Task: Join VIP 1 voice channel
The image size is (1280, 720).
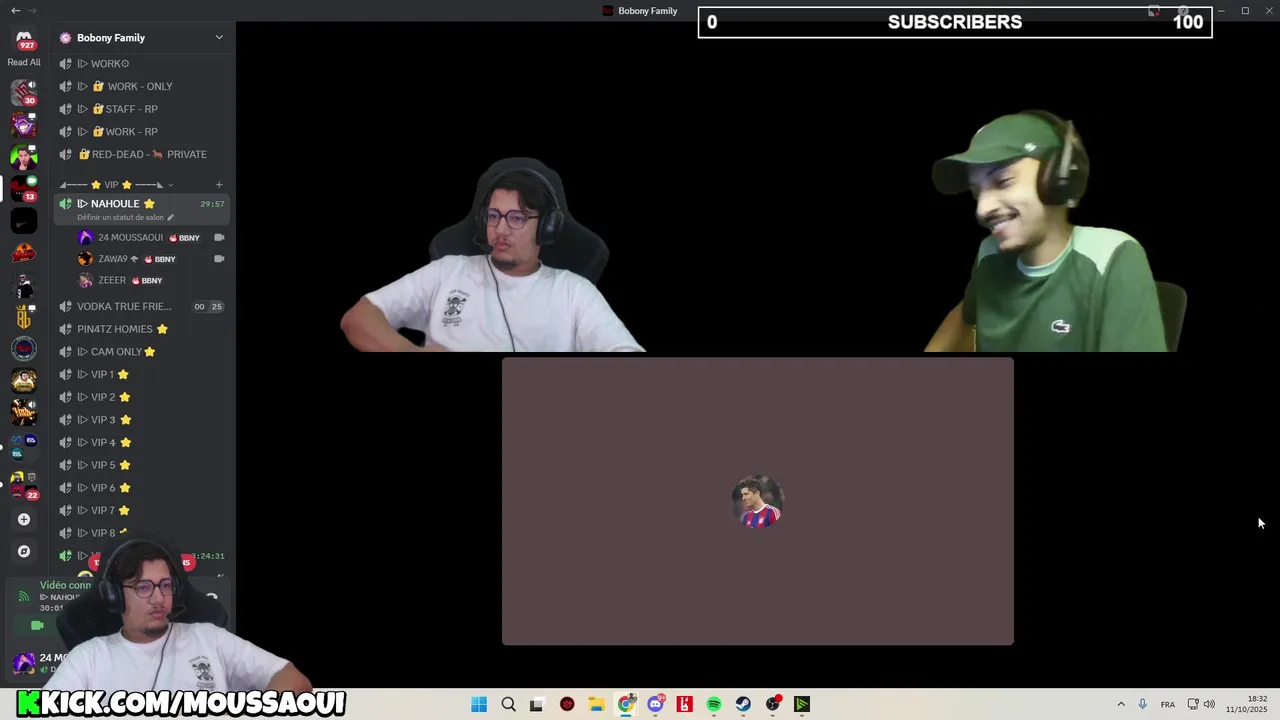Action: [x=141, y=374]
